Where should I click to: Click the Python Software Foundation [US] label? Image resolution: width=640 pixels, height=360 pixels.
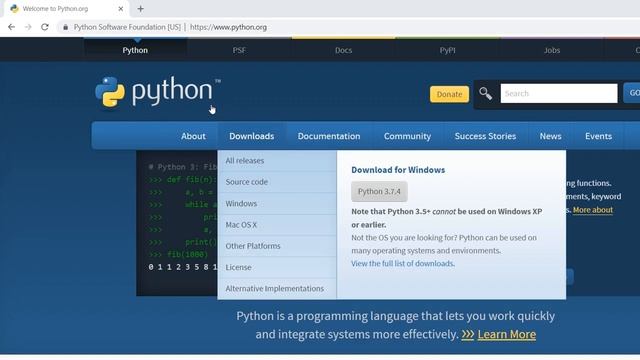click(127, 27)
